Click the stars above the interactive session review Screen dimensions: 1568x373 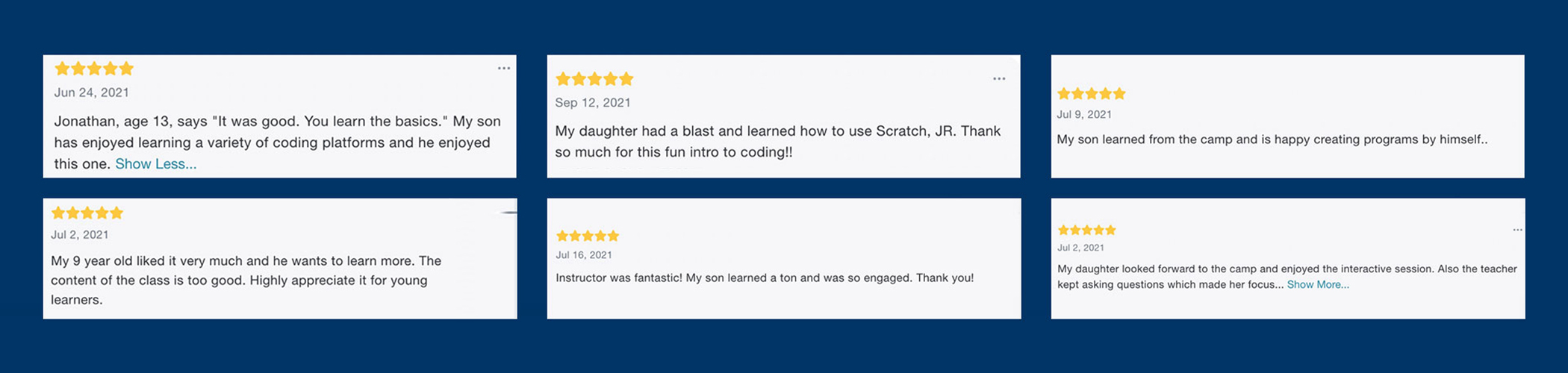[1086, 231]
